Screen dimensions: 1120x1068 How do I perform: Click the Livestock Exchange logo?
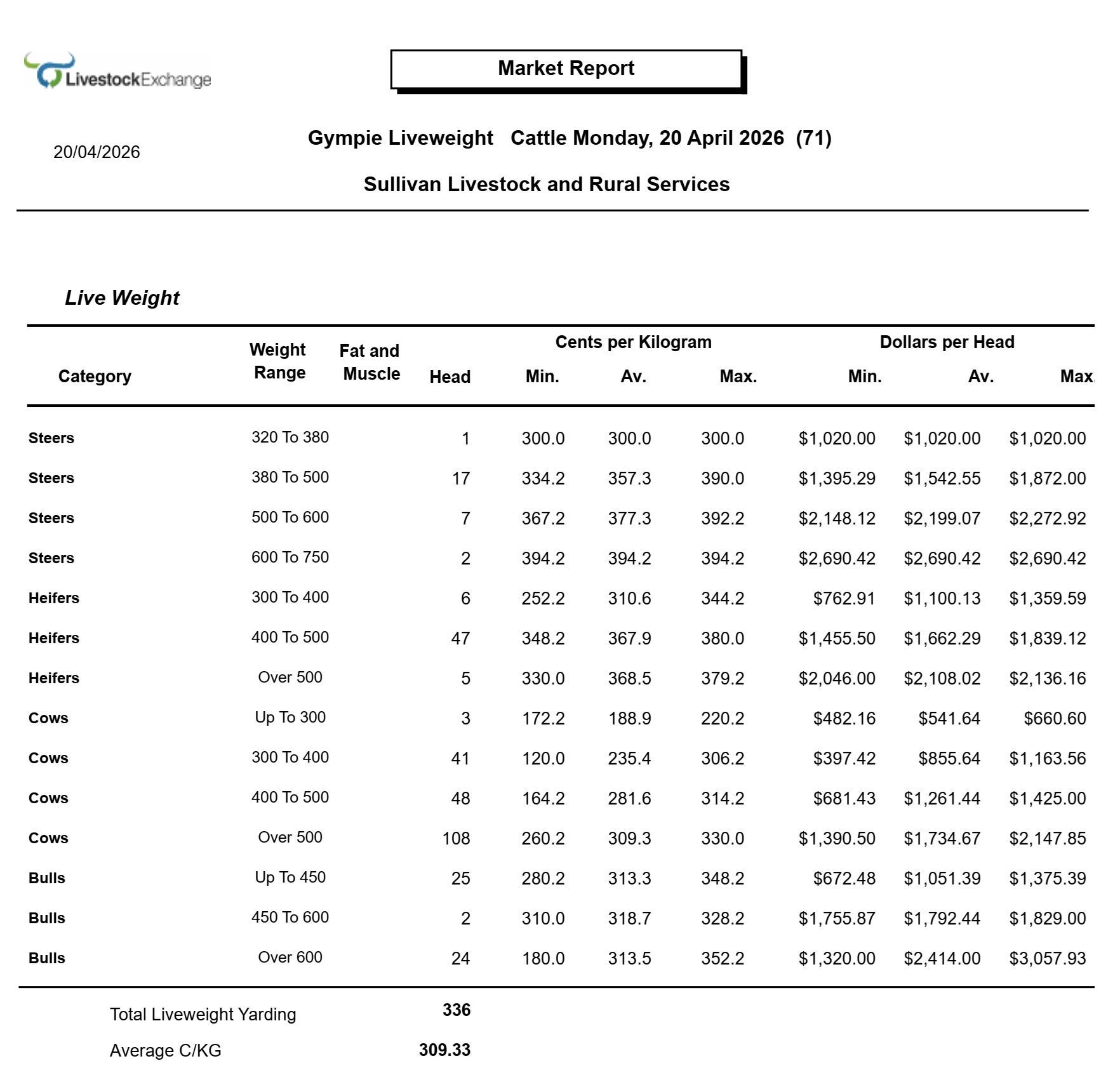click(117, 71)
